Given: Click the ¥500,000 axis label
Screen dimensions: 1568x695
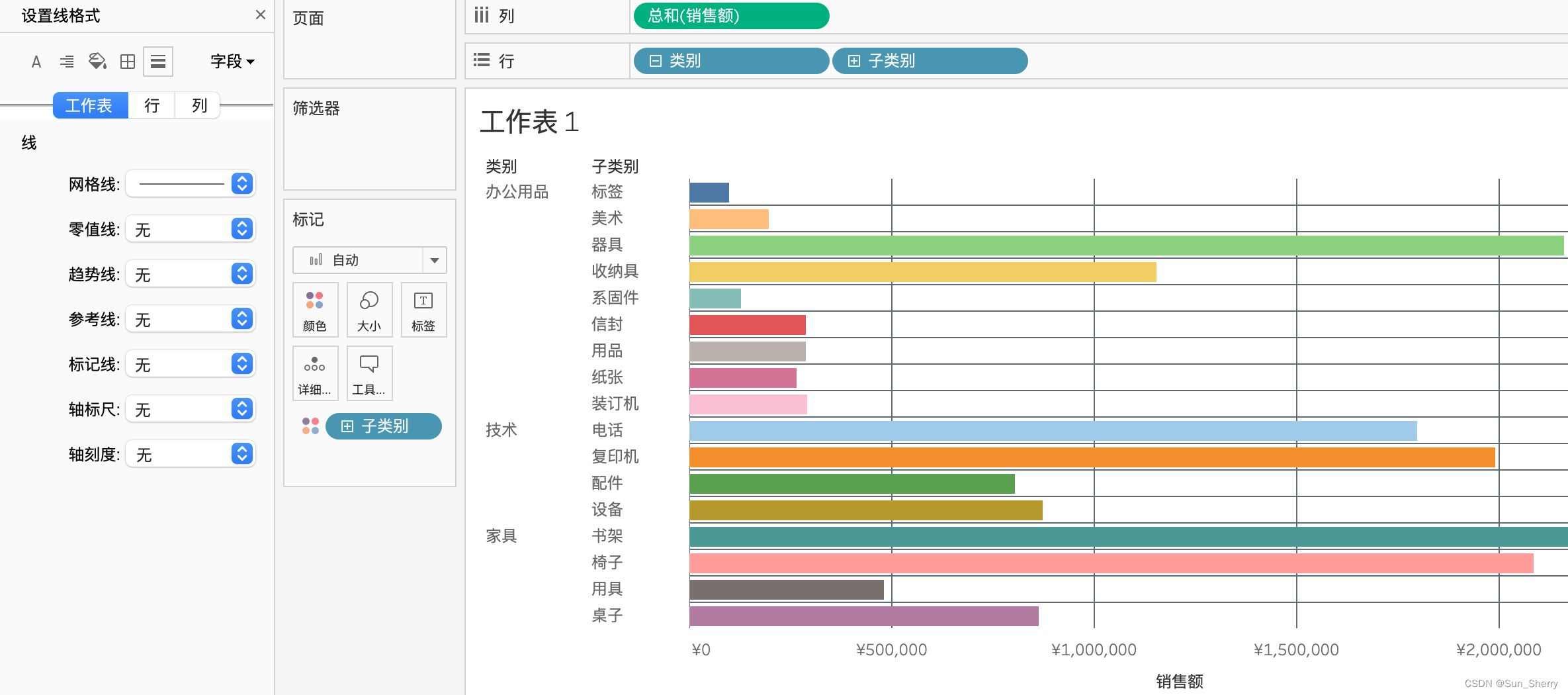Looking at the screenshot, I should (891, 650).
